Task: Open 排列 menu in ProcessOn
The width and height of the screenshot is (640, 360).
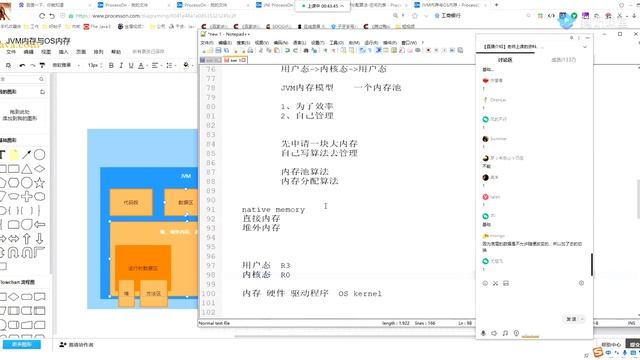Action: pos(98,52)
